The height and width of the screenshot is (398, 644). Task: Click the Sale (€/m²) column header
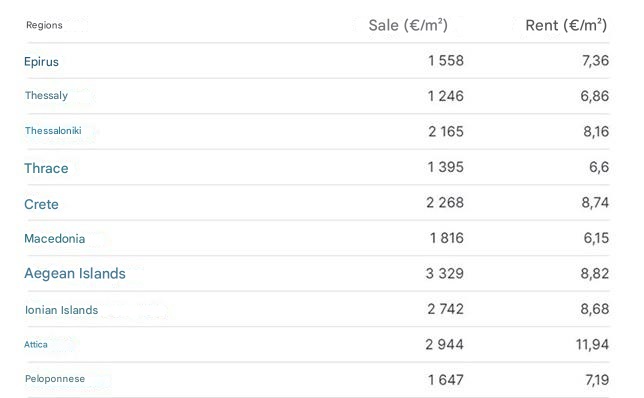408,25
